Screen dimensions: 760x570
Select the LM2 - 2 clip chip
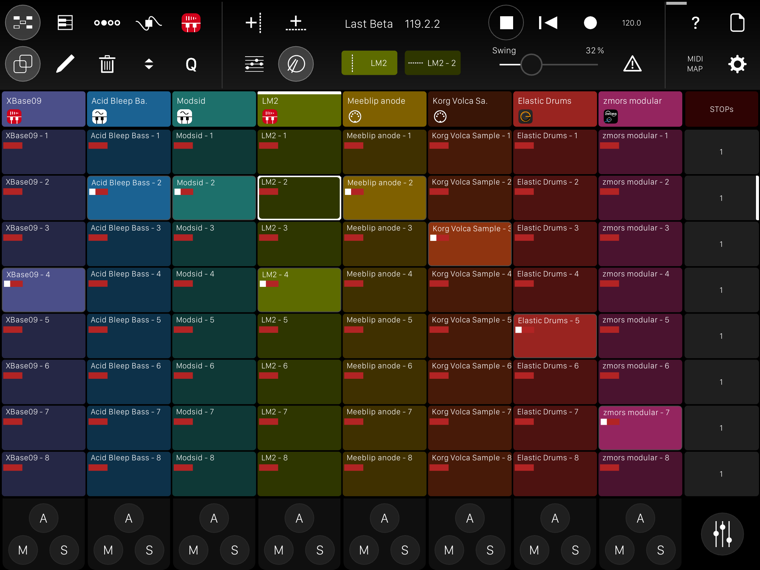point(432,63)
